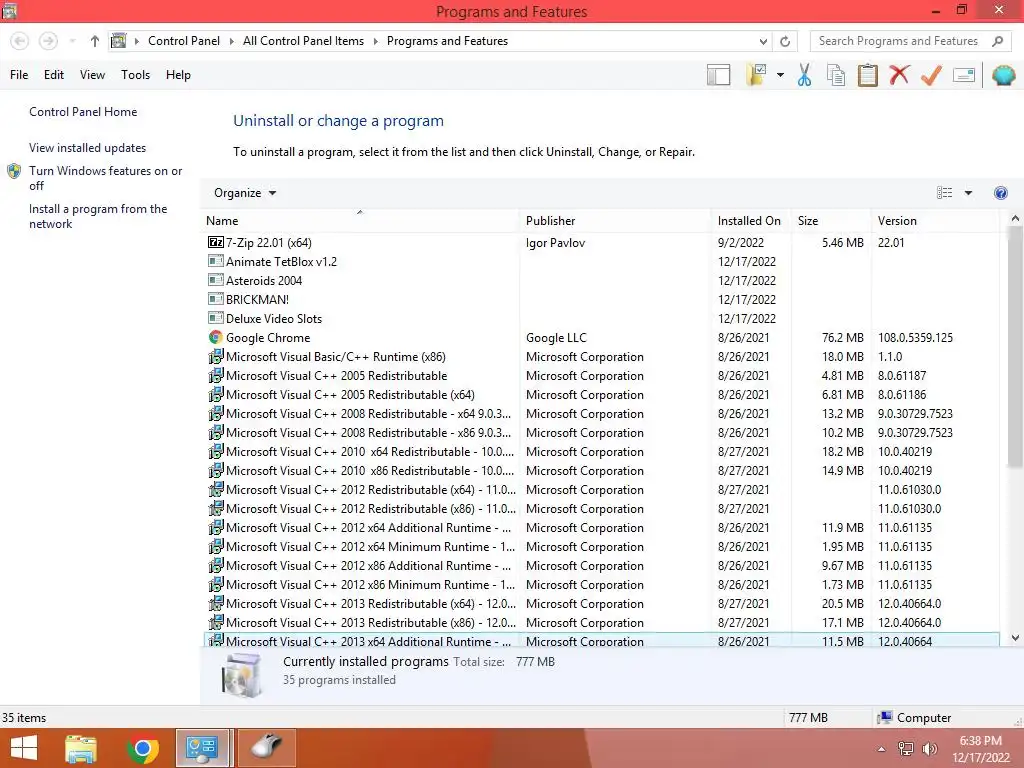Click the envelope-style card icon in toolbar
Image resolution: width=1024 pixels, height=768 pixels.
click(964, 75)
